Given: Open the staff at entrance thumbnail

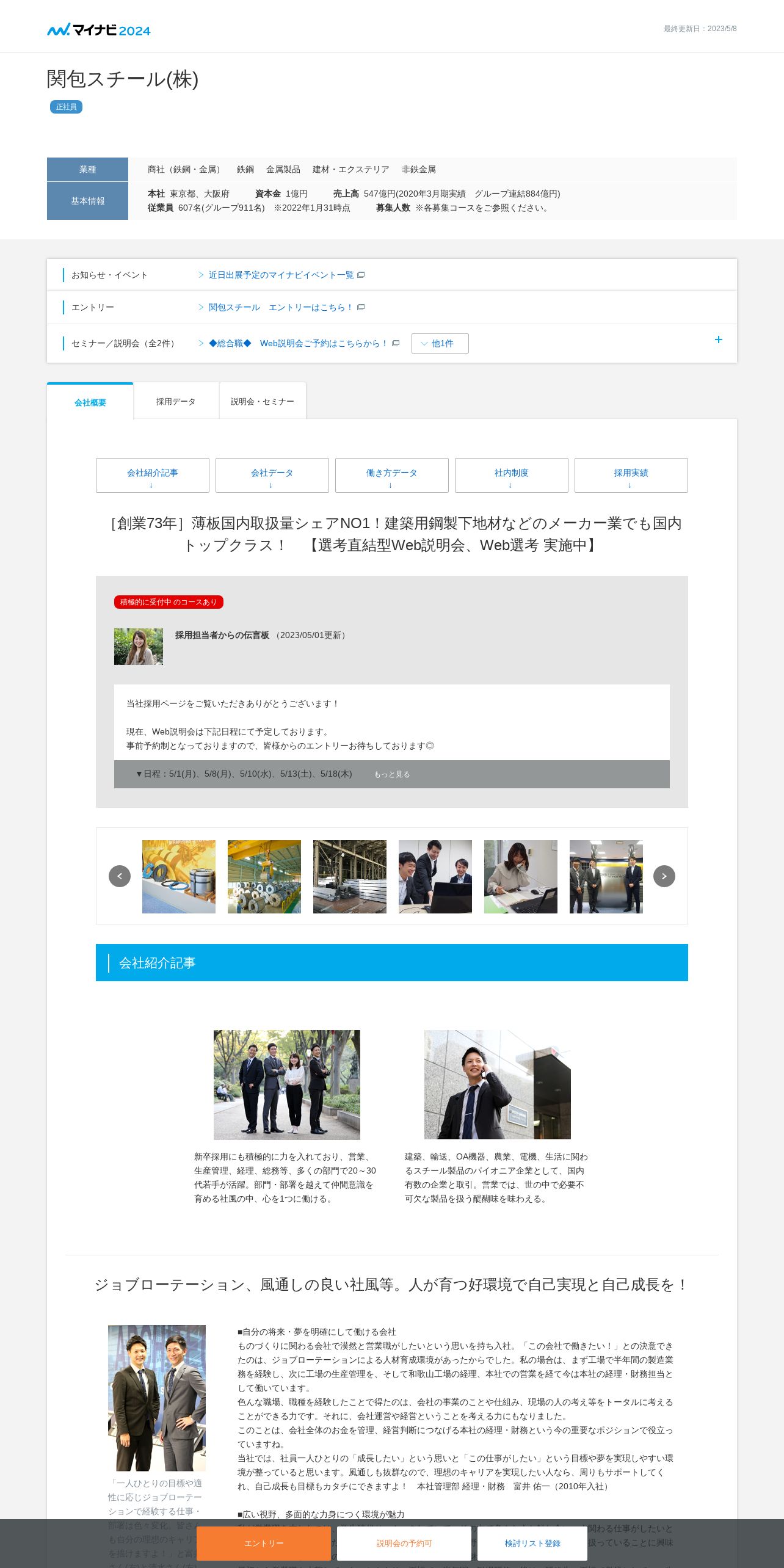Looking at the screenshot, I should click(606, 877).
